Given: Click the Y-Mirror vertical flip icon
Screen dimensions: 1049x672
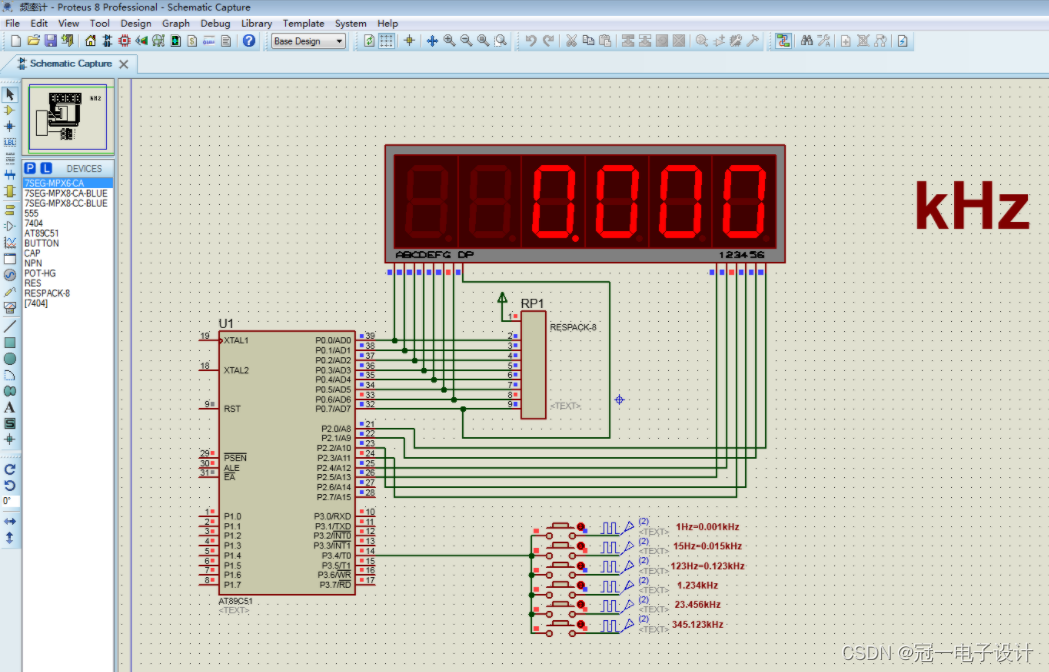Looking at the screenshot, I should [x=10, y=537].
